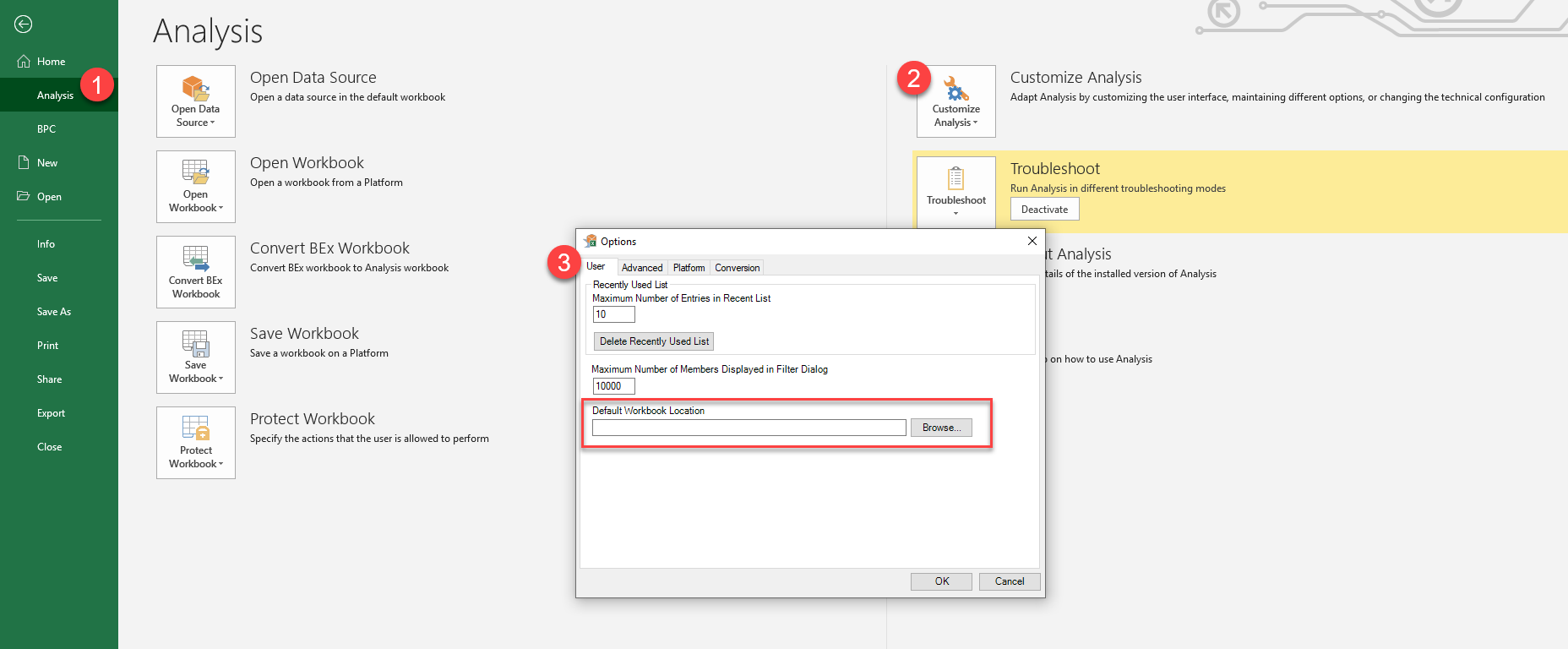This screenshot has width=1568, height=649.
Task: Click the Default Workbook Location field
Action: coord(749,428)
